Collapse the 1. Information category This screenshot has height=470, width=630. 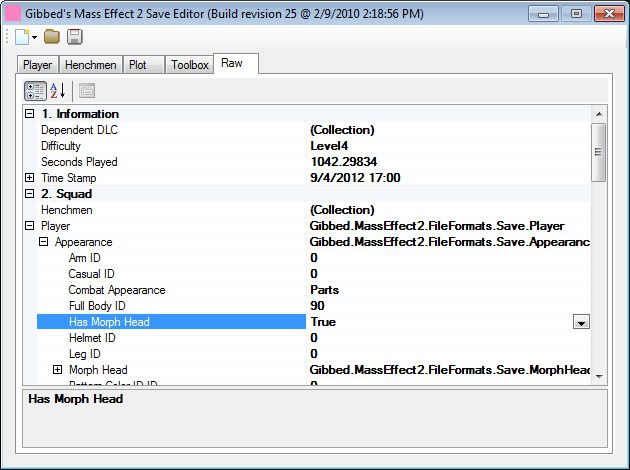click(x=29, y=114)
